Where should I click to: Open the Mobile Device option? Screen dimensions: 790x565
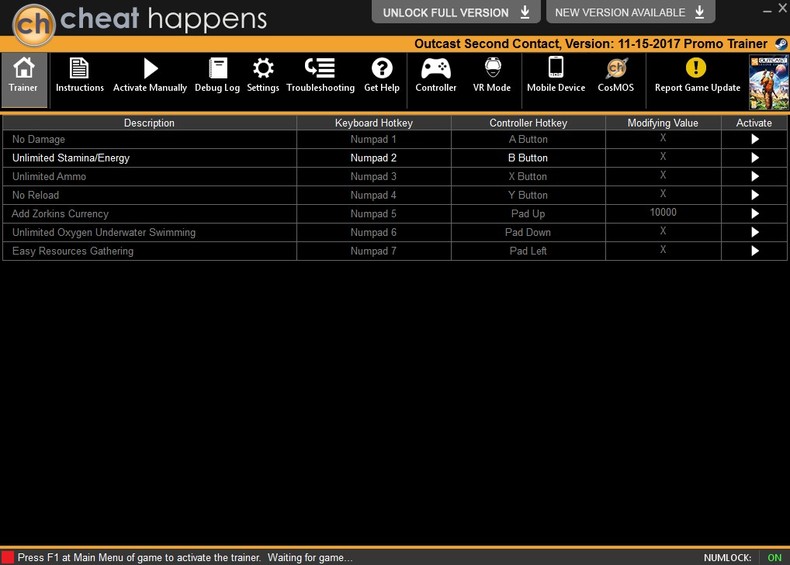556,76
